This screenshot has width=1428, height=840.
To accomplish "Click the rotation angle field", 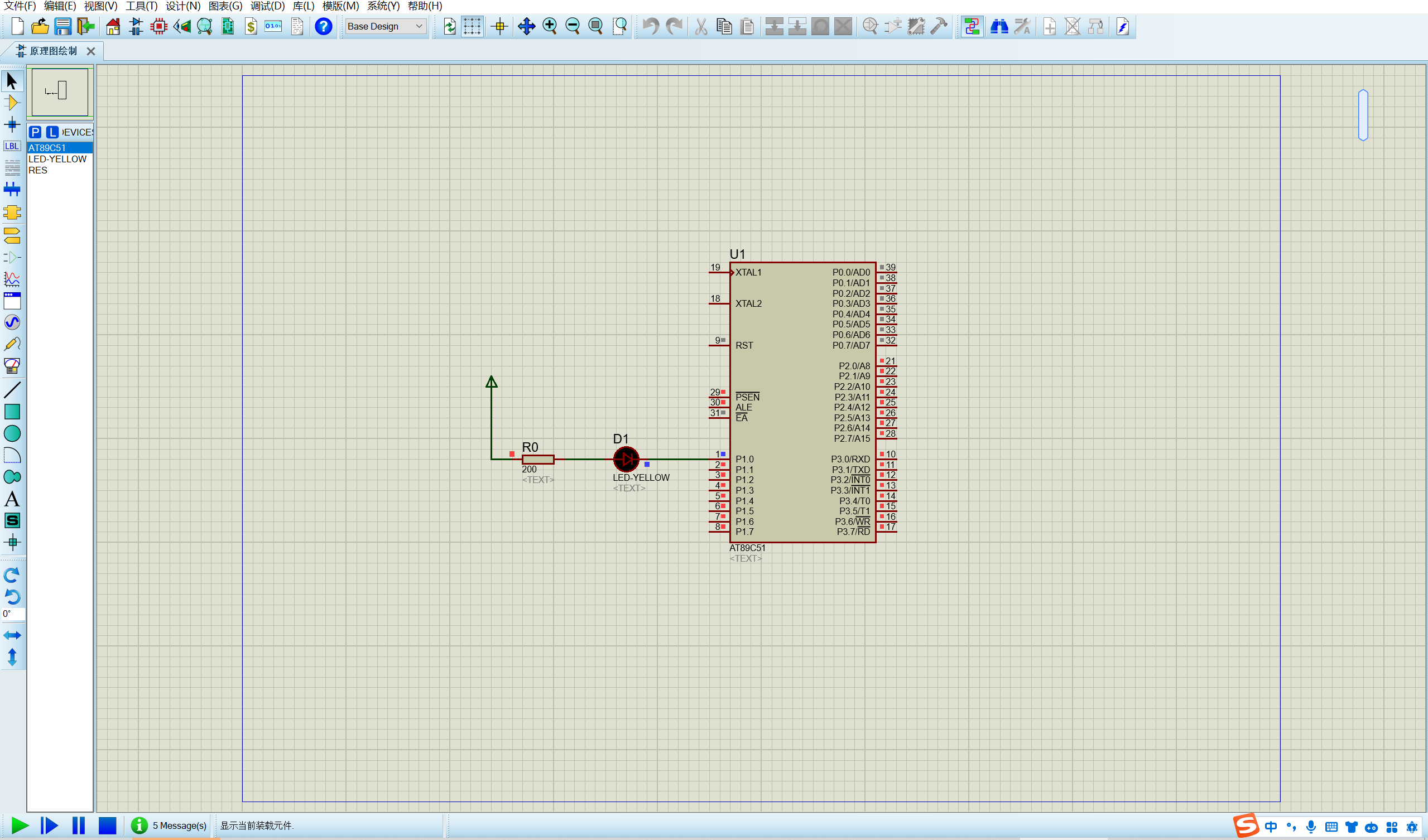I will coord(12,614).
